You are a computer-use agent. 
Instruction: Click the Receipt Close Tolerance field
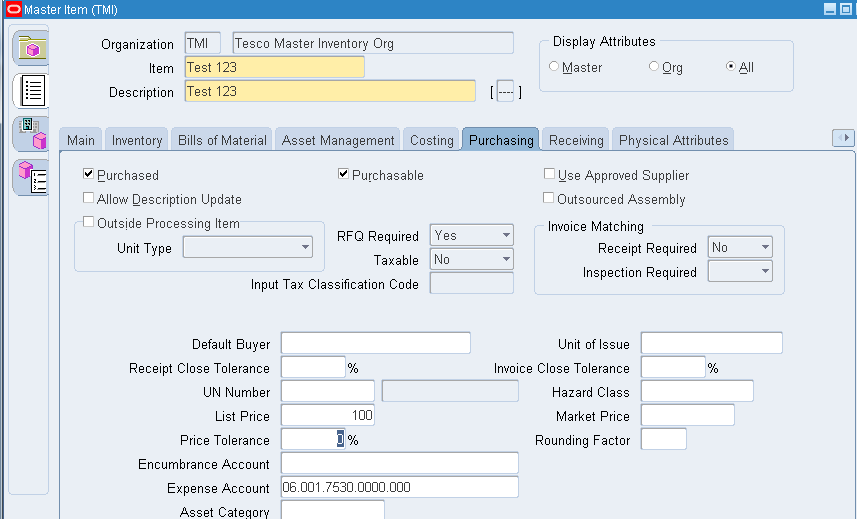point(313,367)
